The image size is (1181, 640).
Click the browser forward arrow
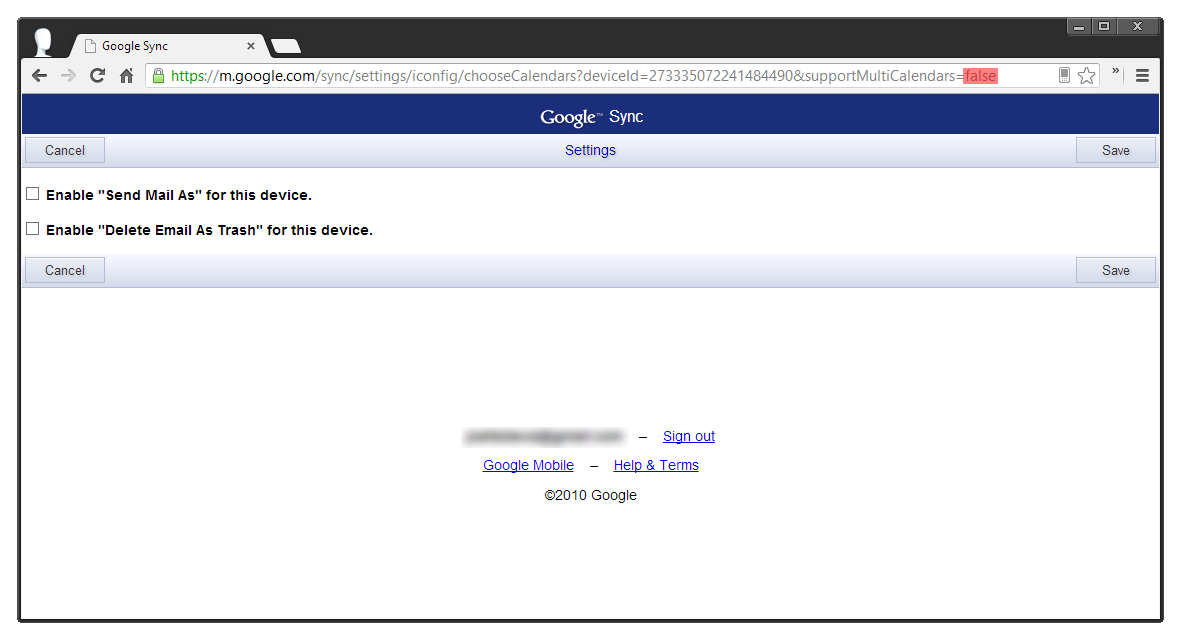[x=68, y=76]
